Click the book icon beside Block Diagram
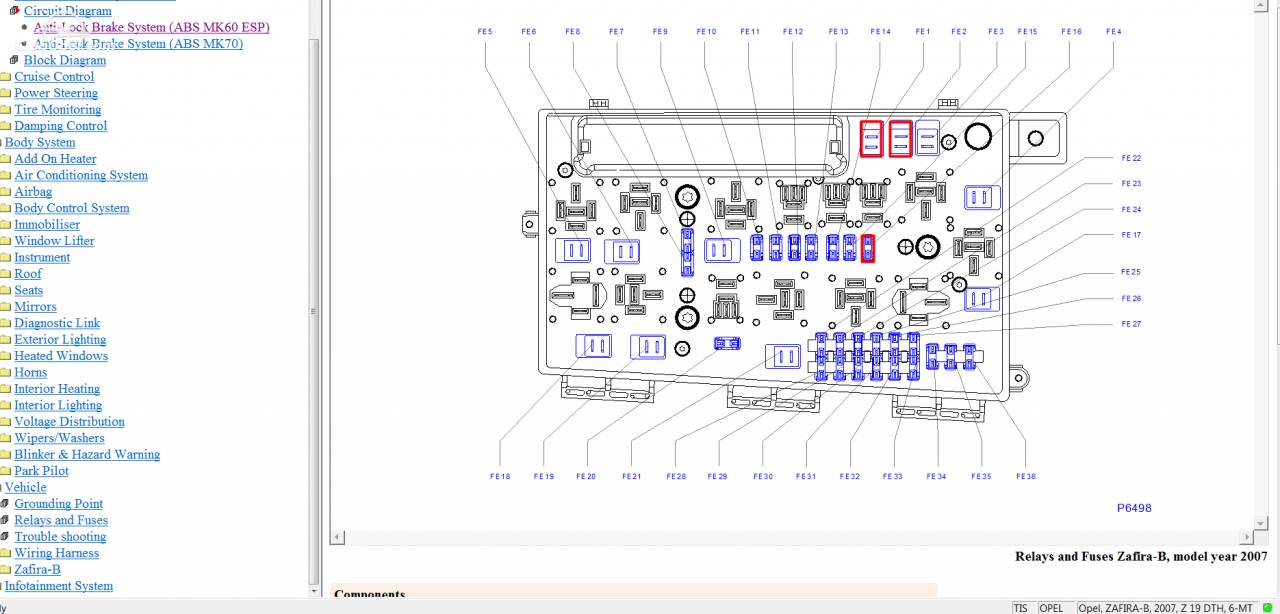The width and height of the screenshot is (1280, 614). point(15,60)
